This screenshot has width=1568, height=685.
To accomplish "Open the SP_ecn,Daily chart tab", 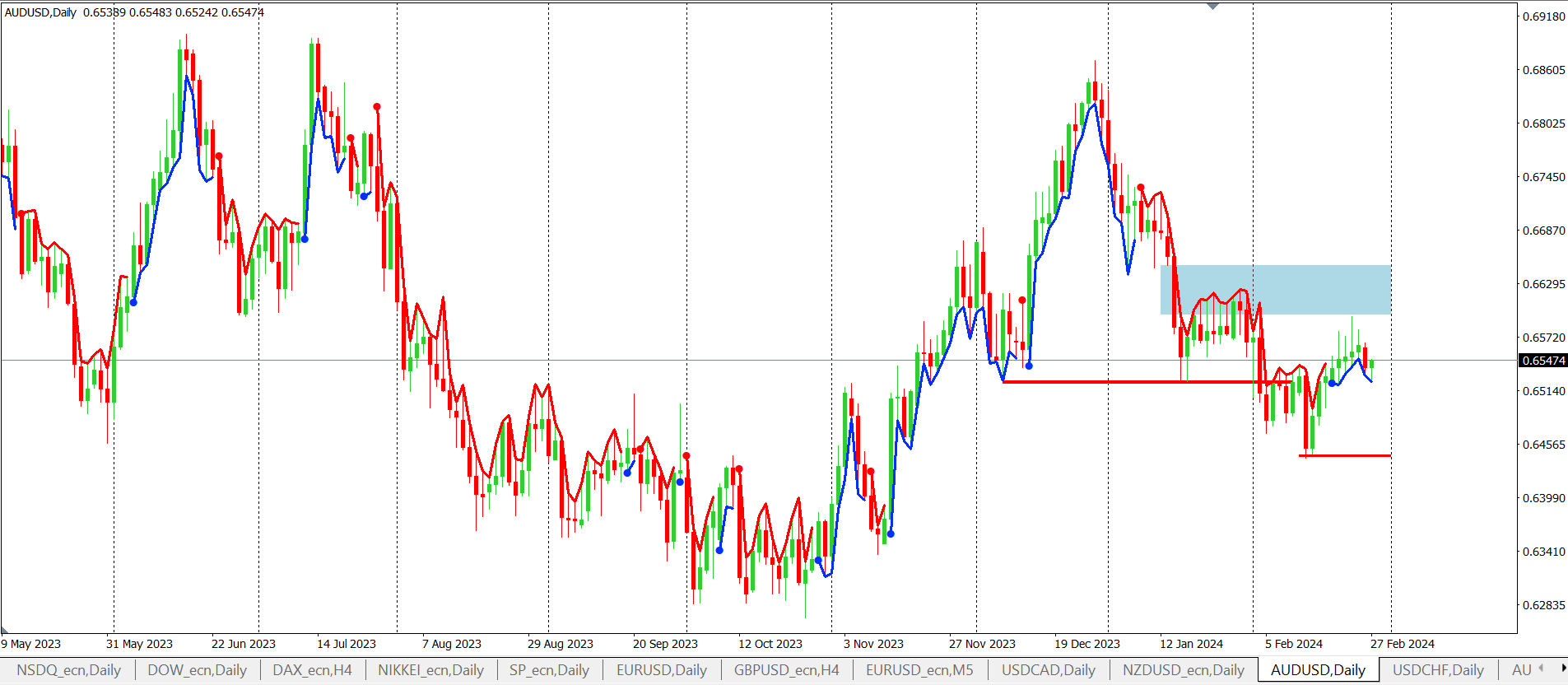I will tap(549, 670).
